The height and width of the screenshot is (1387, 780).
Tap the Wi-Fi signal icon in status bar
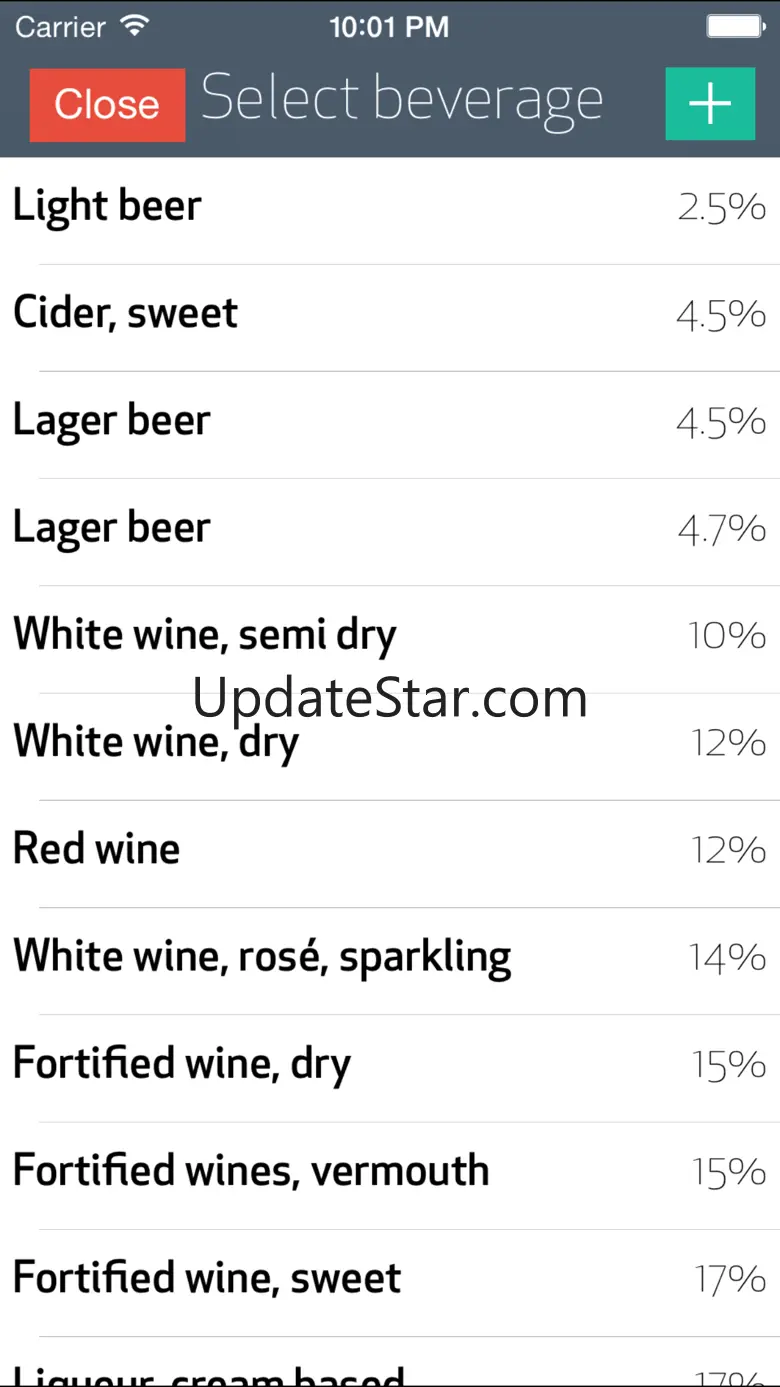coord(132,27)
